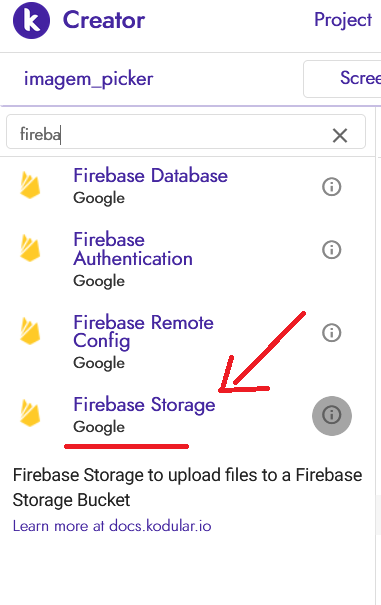This screenshot has width=381, height=605.
Task: Show info for Firebase Authentication
Action: pos(332,250)
